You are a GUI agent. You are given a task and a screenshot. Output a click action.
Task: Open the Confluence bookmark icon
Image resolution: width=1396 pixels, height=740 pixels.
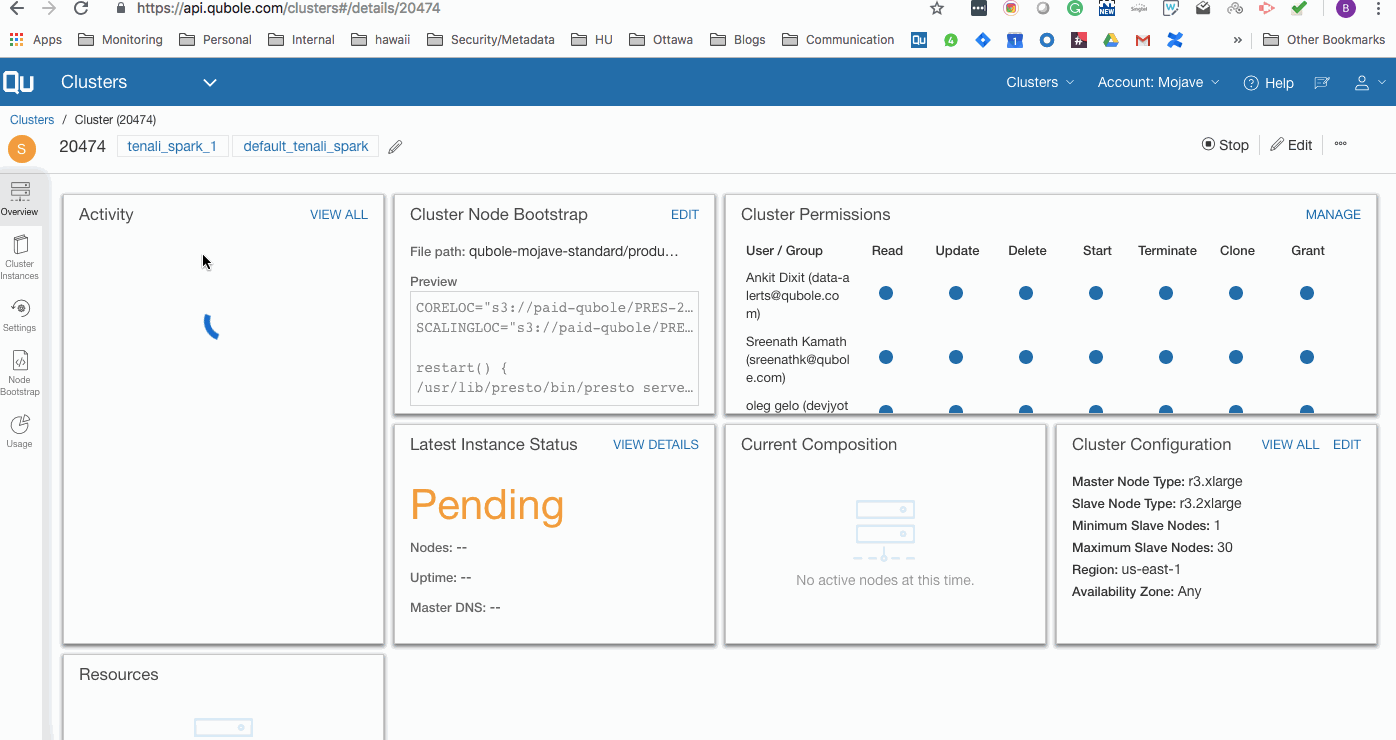[1175, 40]
